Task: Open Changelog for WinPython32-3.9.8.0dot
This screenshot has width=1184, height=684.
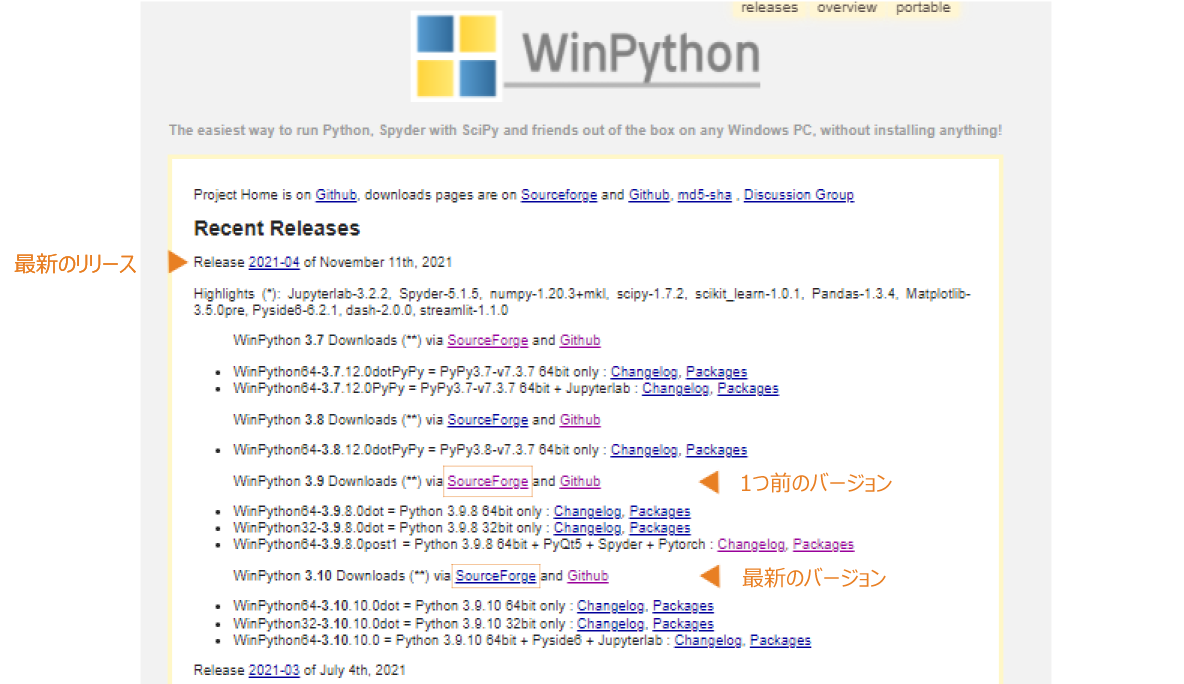Action: [x=587, y=528]
